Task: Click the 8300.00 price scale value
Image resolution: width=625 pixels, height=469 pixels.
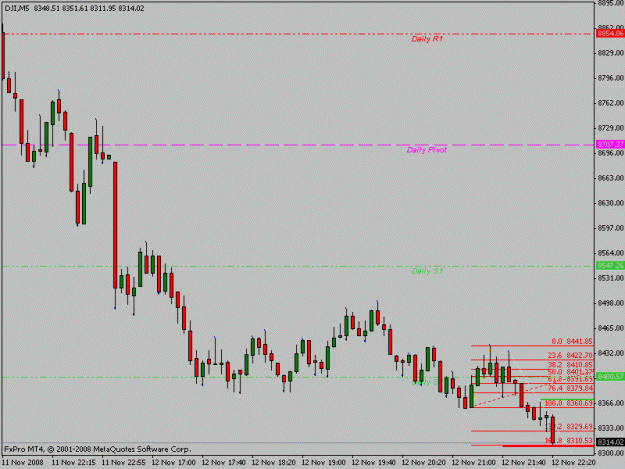Action: click(611, 453)
